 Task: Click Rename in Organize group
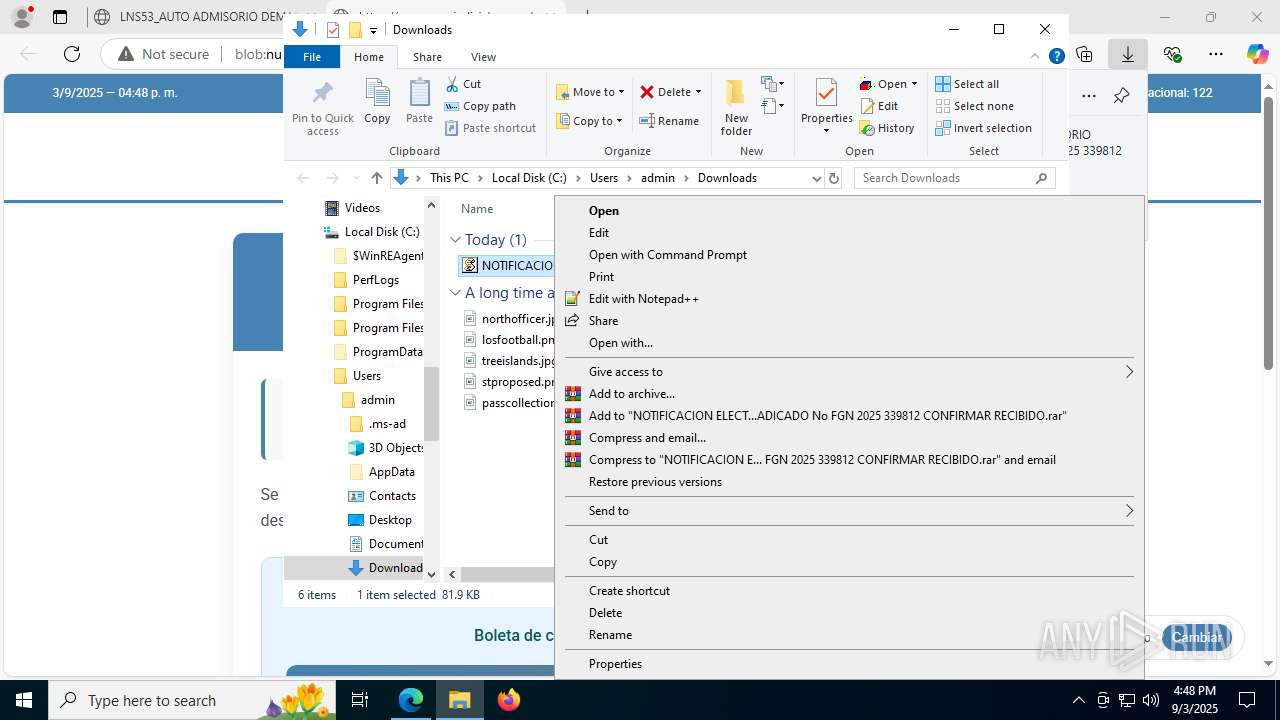669,121
